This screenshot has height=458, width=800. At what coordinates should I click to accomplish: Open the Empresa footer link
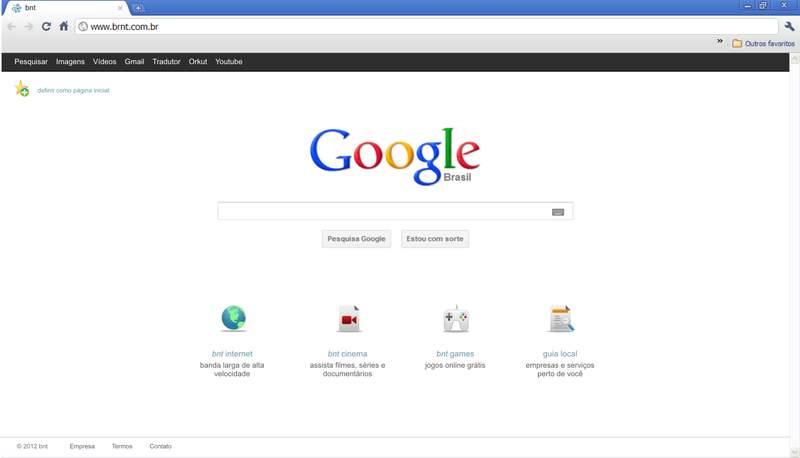pos(82,446)
